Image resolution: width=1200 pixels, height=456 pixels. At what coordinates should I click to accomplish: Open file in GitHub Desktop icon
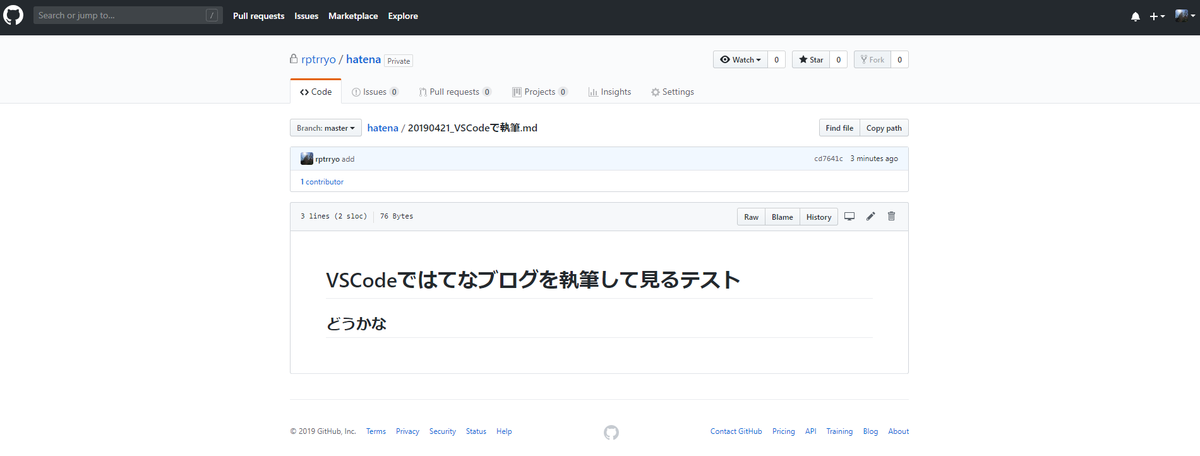click(850, 217)
